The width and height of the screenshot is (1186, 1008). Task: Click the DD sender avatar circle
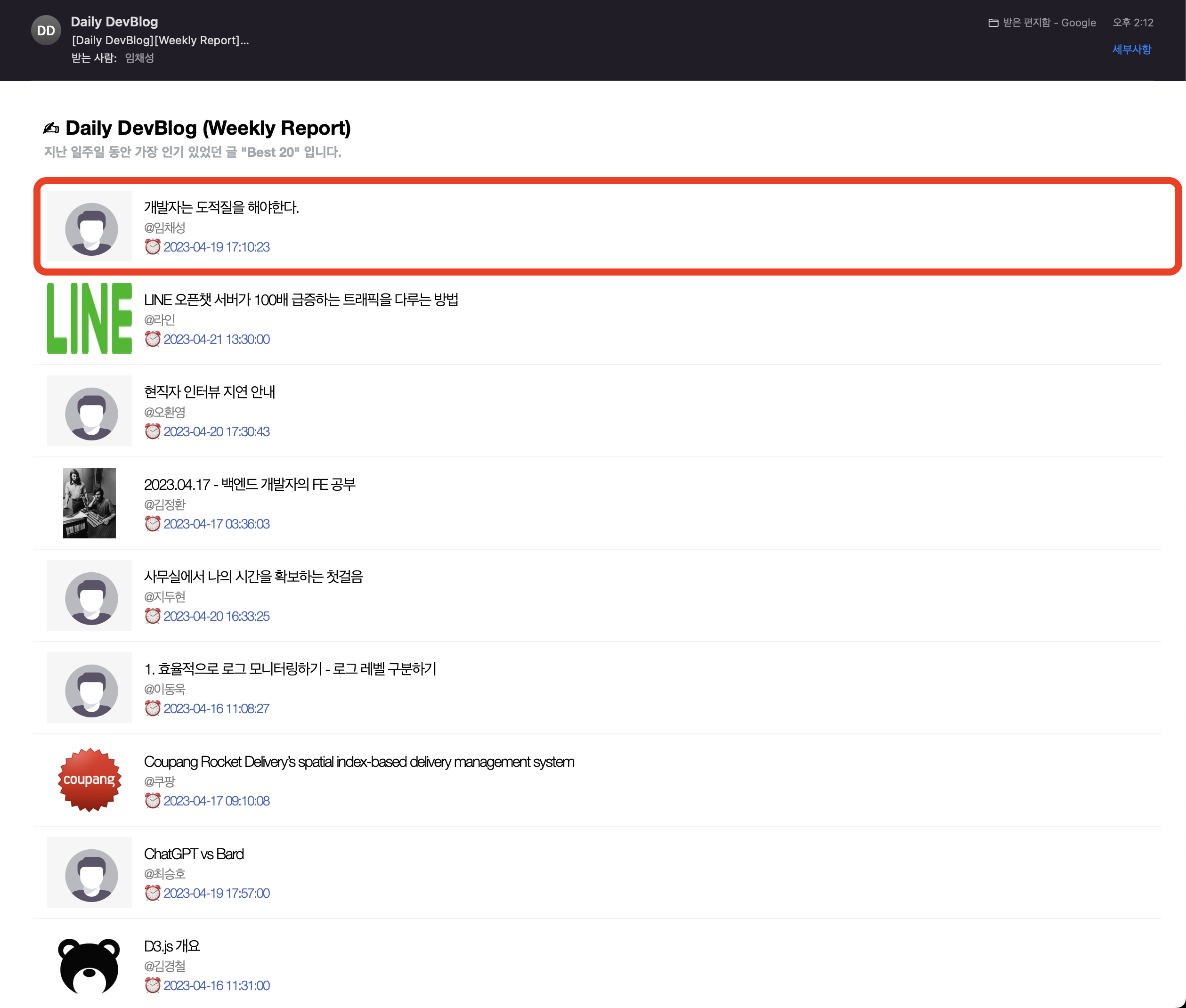coord(46,30)
